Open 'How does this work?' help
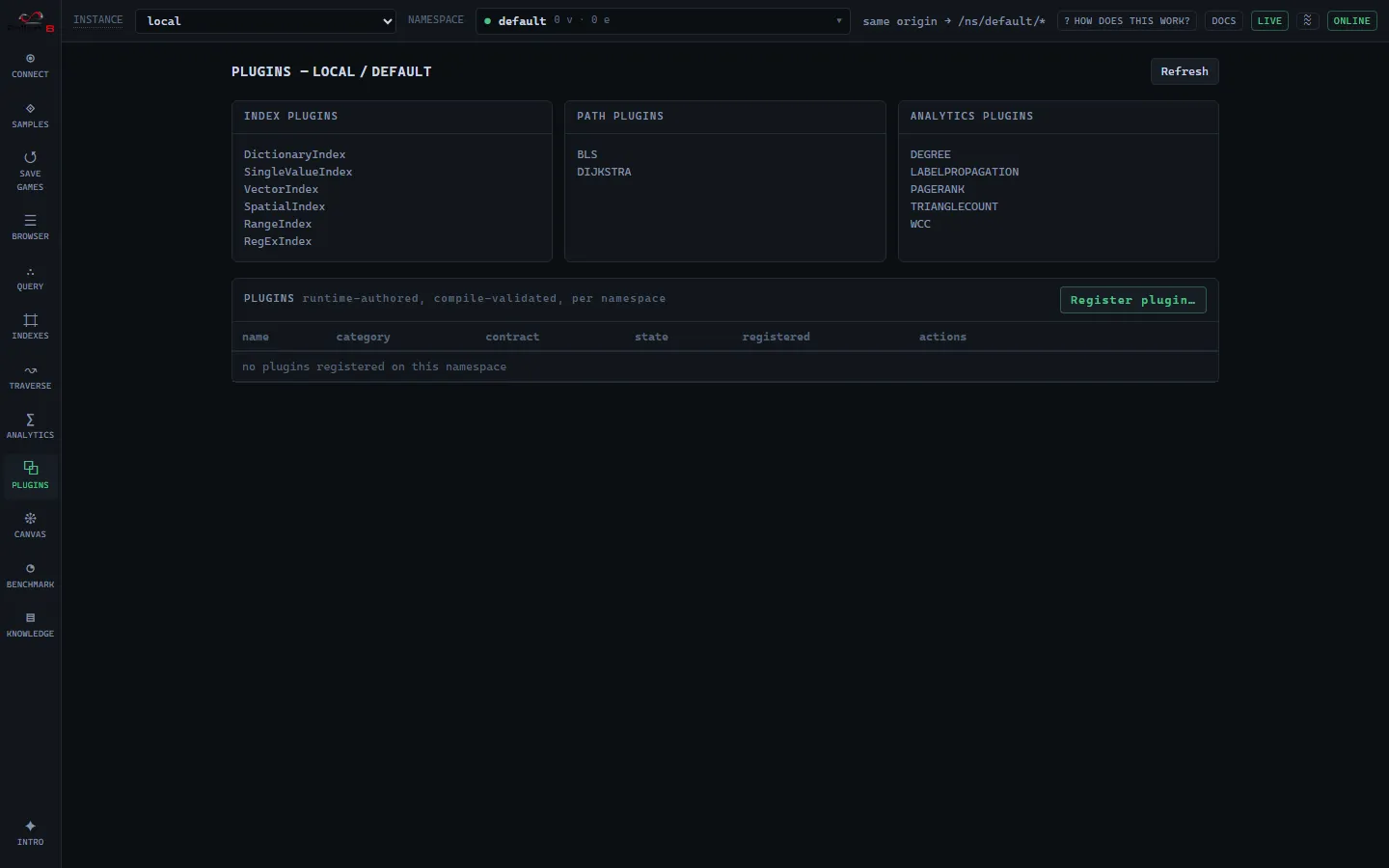Viewport: 1389px width, 868px height. coord(1127,20)
